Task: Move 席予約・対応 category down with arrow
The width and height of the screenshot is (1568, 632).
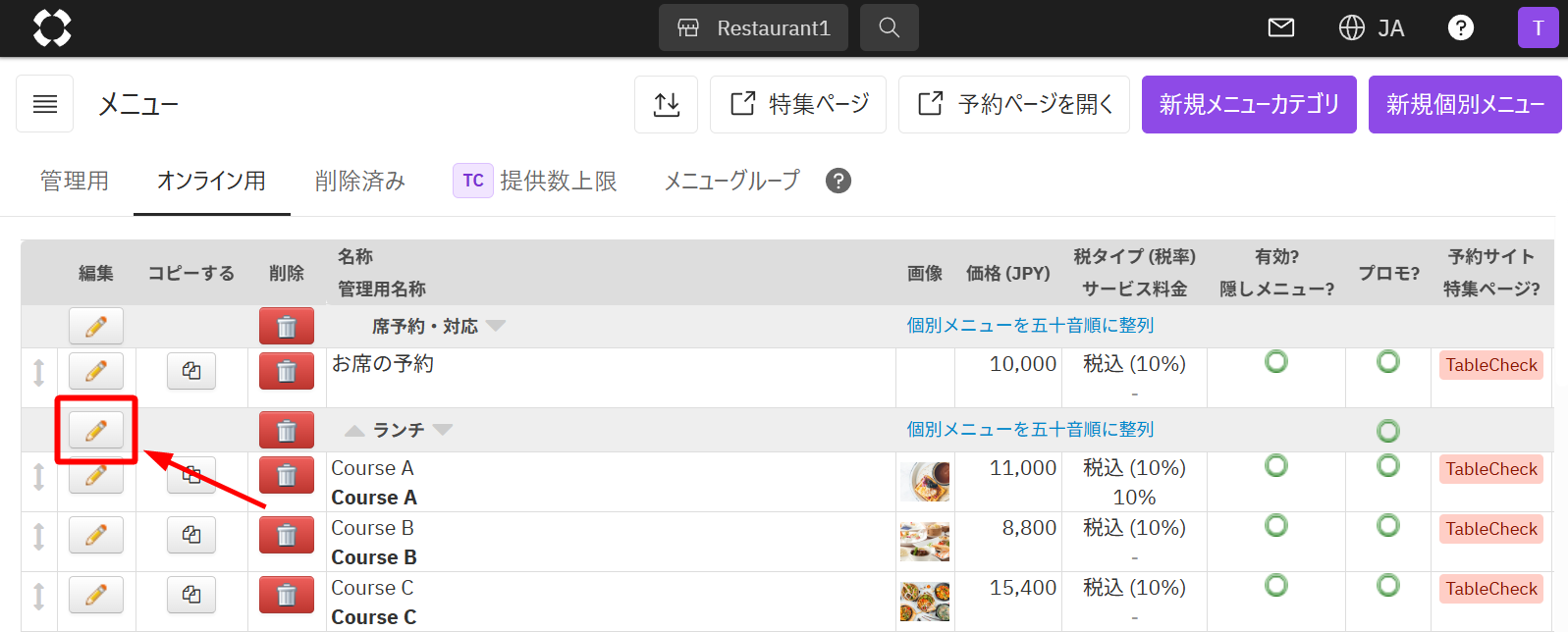Action: [496, 326]
